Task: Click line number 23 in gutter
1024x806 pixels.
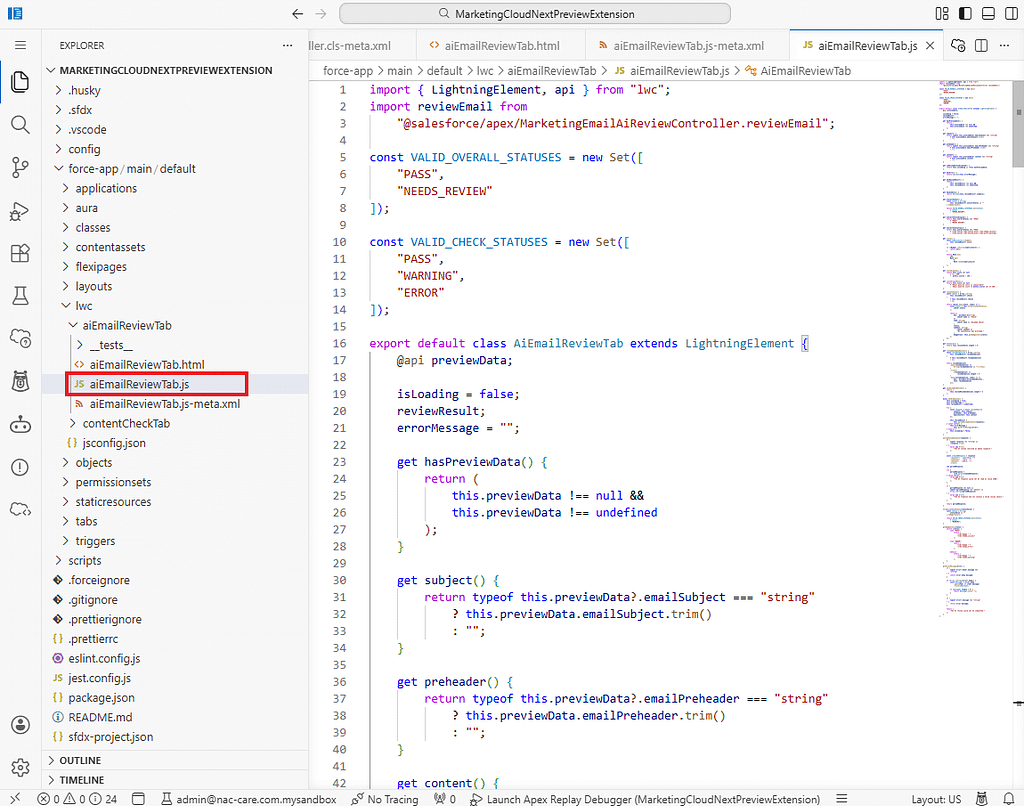Action: [x=339, y=462]
